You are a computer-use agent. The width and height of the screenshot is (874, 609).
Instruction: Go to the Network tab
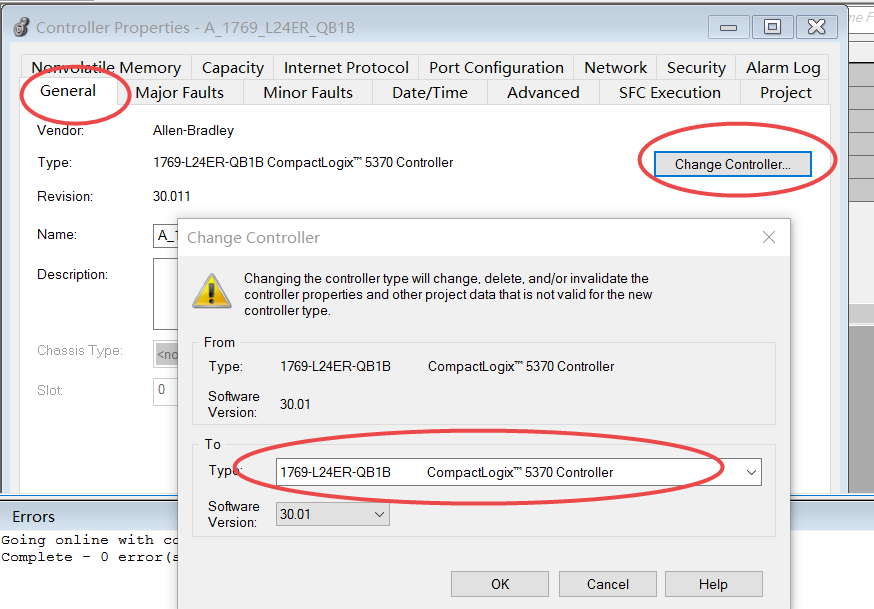(x=615, y=67)
